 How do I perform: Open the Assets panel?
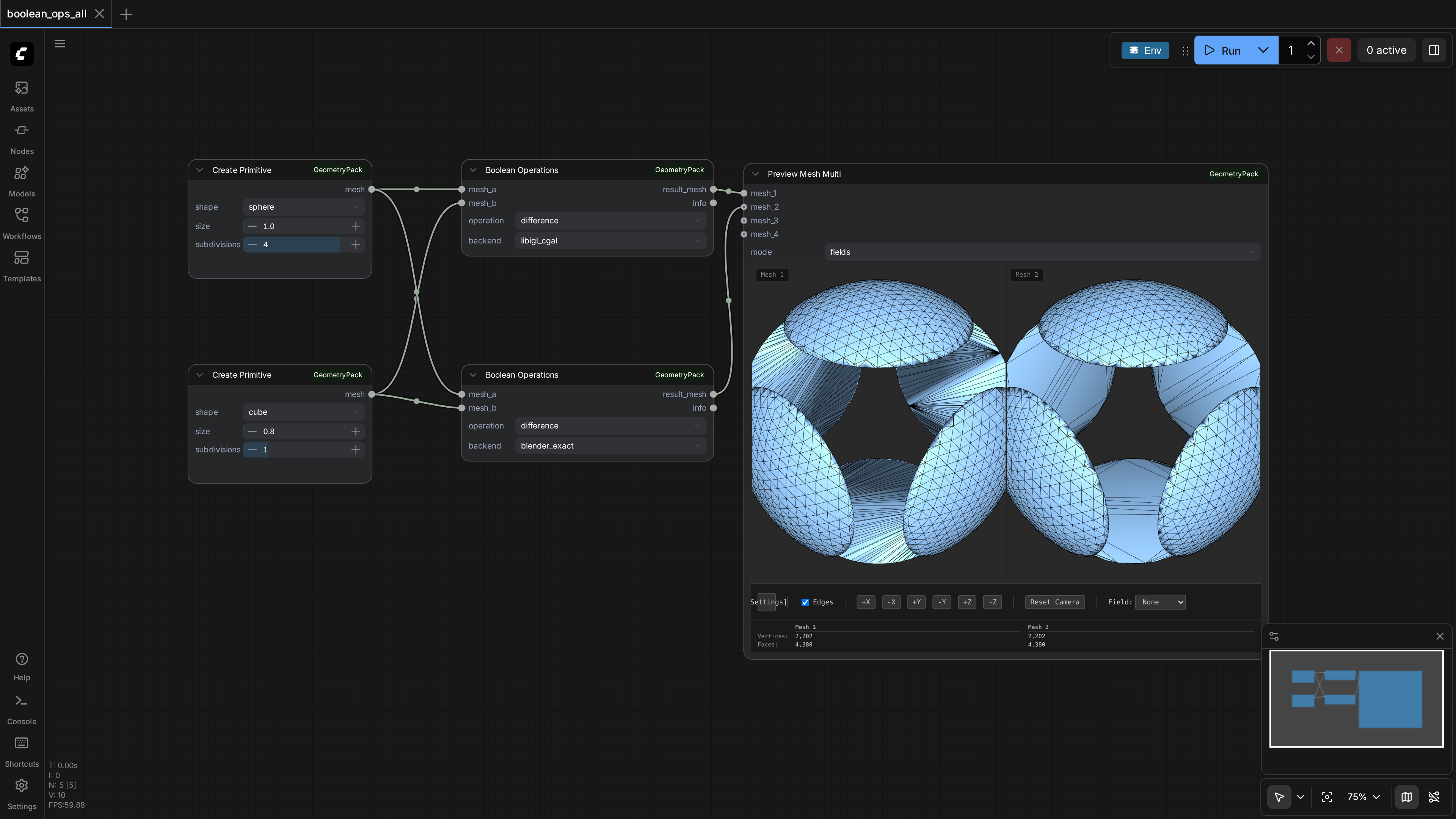click(x=22, y=96)
